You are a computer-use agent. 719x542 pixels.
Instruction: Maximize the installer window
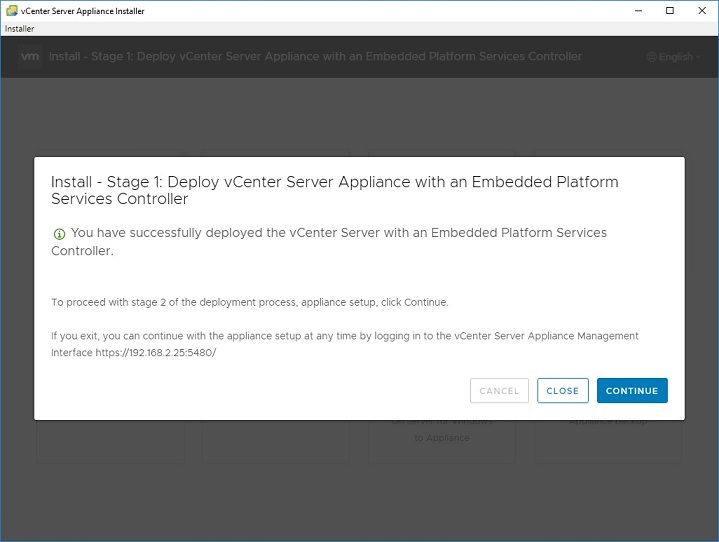[670, 11]
